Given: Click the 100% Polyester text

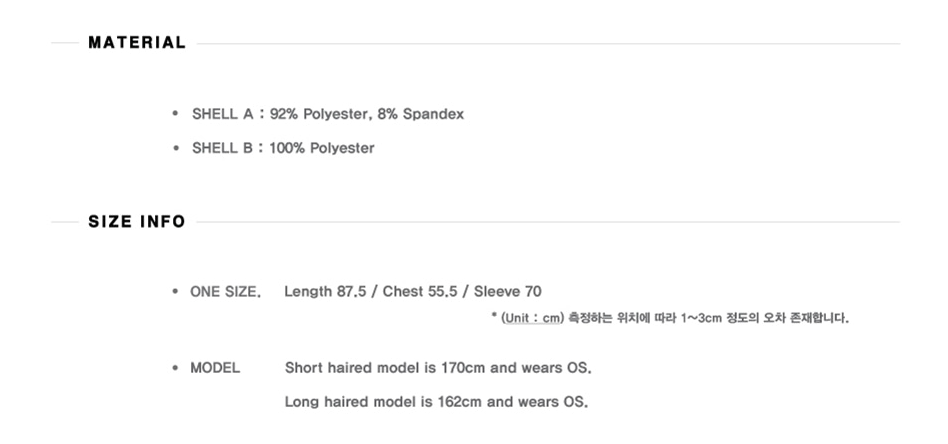Looking at the screenshot, I should click(322, 148).
